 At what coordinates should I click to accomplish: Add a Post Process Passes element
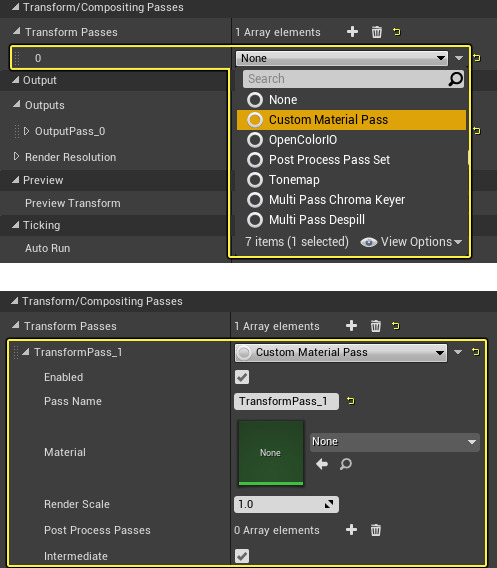coord(351,530)
